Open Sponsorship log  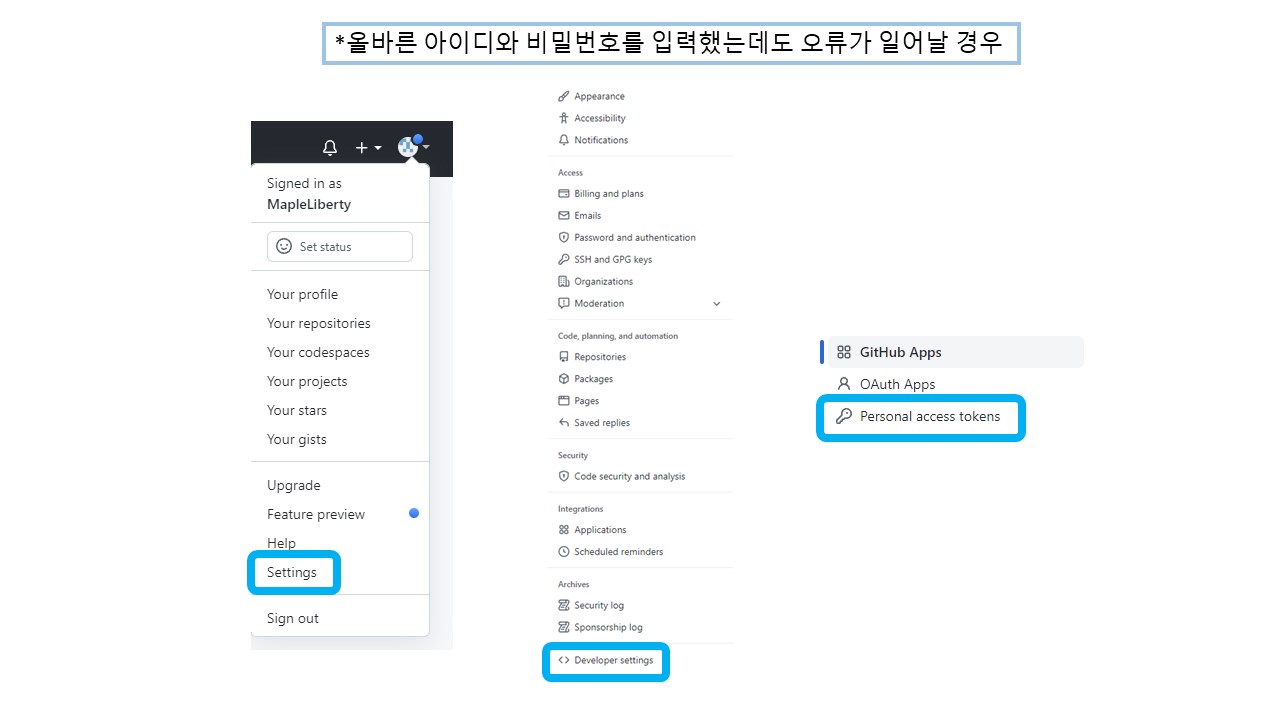point(608,628)
